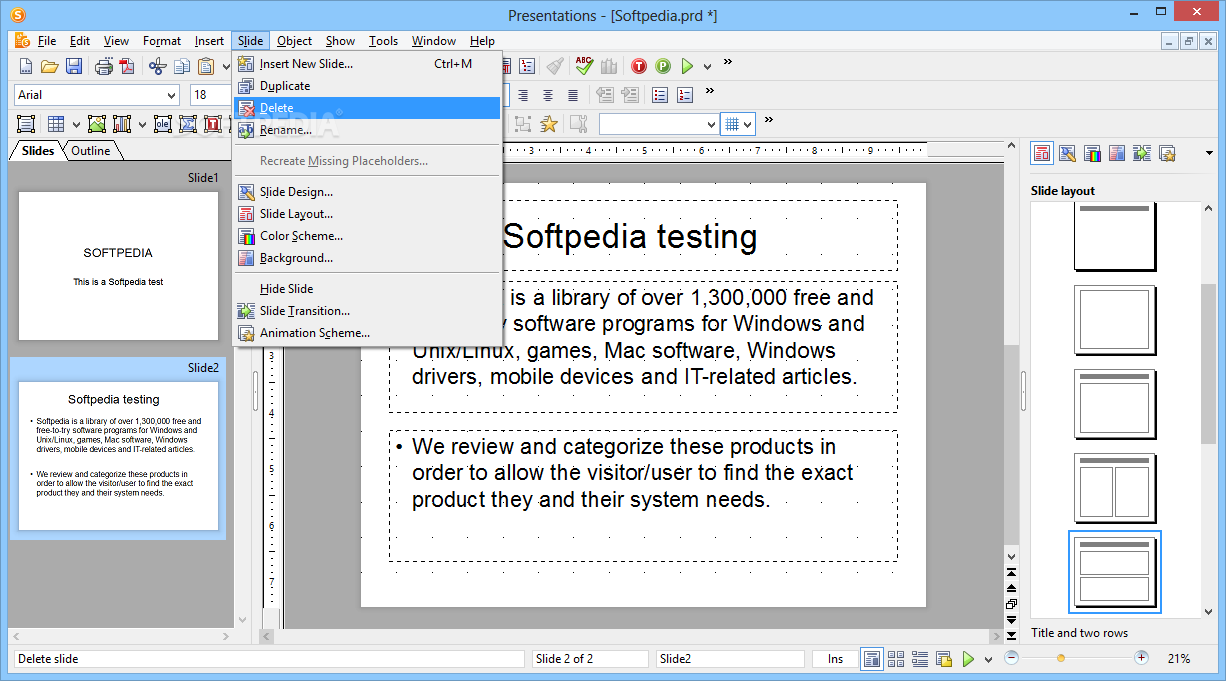The width and height of the screenshot is (1226, 681).
Task: Click the Cut scissors icon
Action: coord(158,66)
